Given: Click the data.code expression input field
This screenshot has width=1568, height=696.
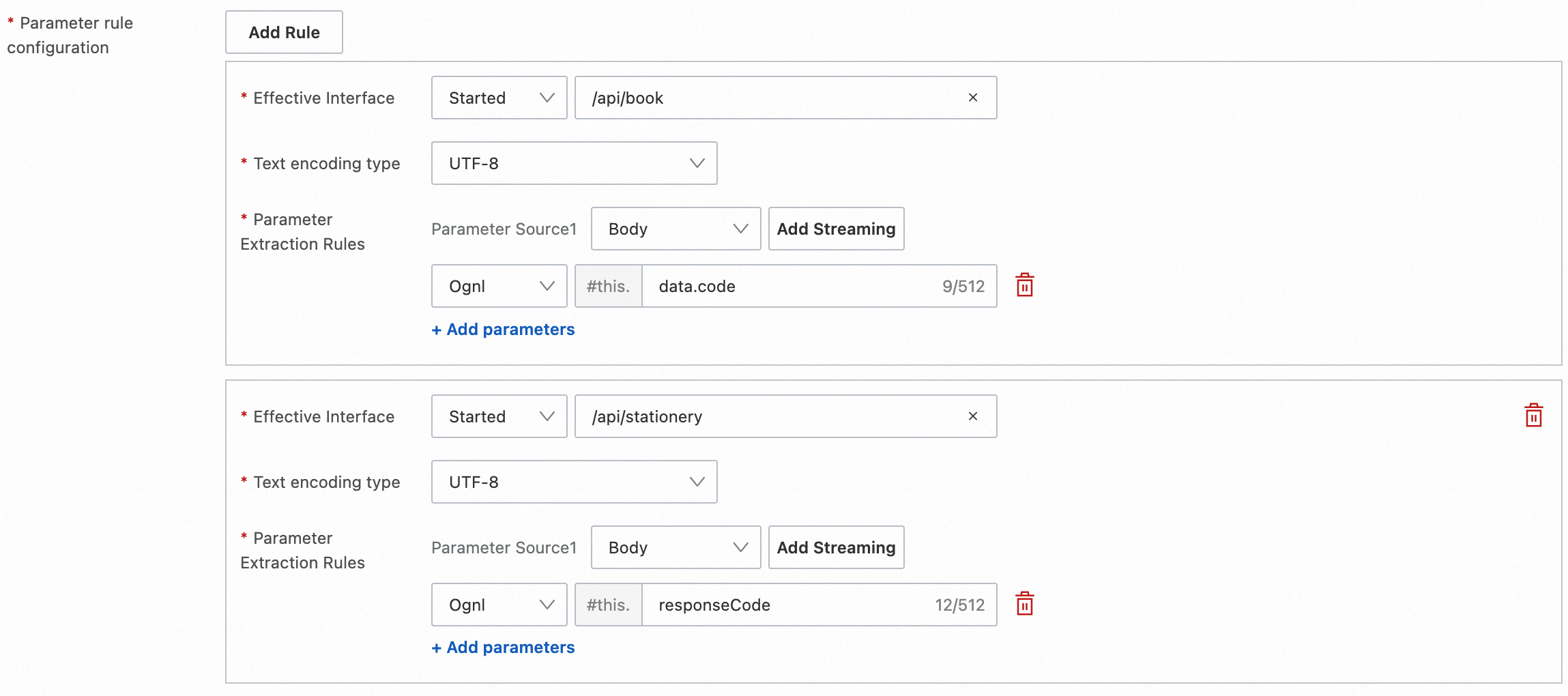Looking at the screenshot, I should [x=785, y=286].
